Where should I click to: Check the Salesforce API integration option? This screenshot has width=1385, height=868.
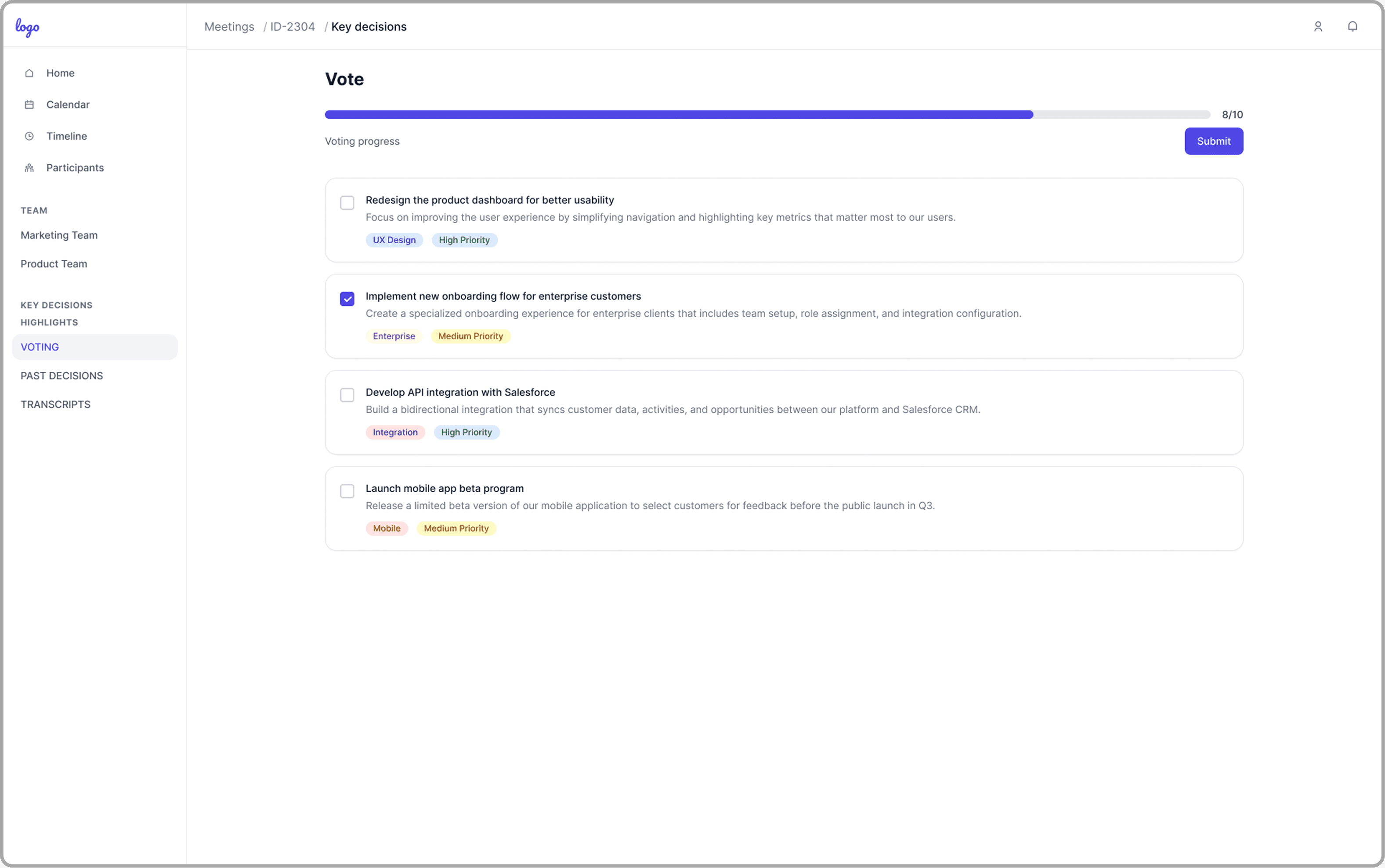347,395
